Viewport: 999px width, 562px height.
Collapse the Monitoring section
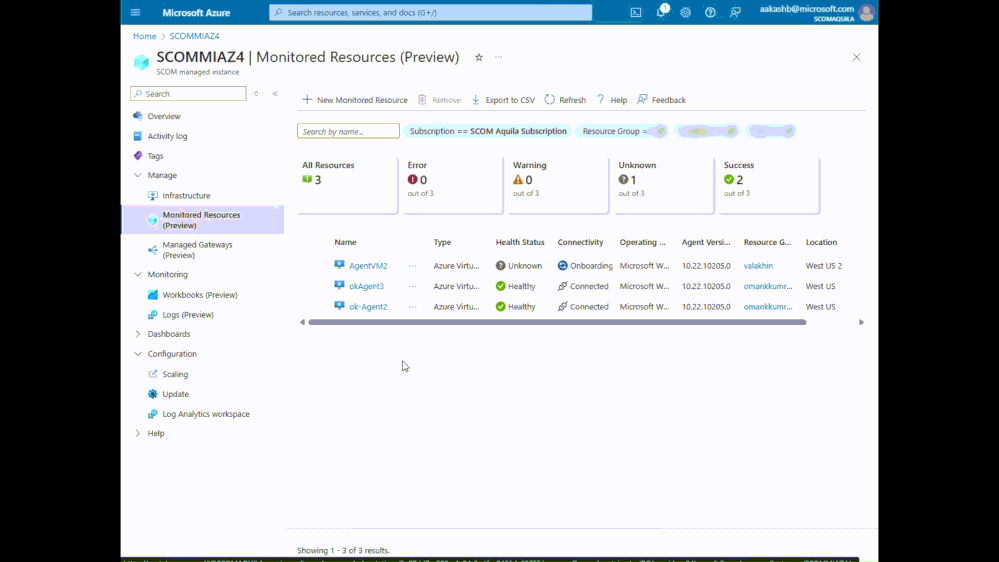[x=138, y=275]
